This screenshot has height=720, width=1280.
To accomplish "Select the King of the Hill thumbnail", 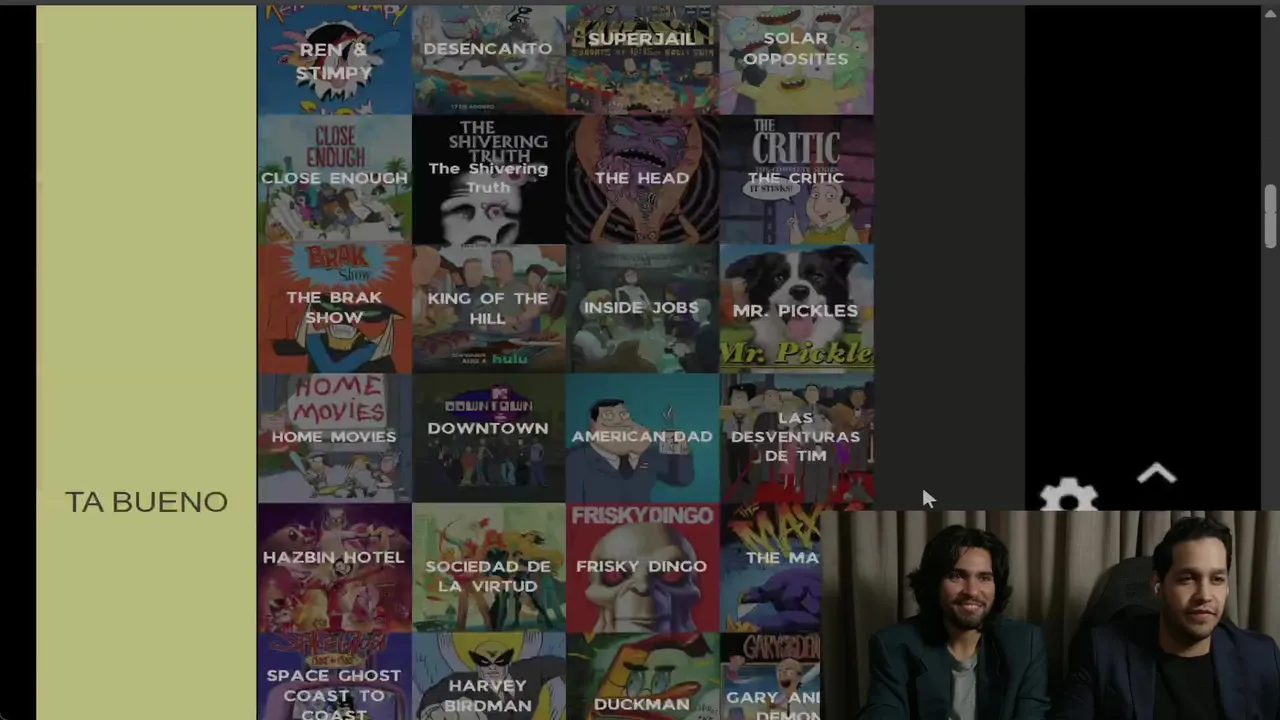I will click(488, 308).
